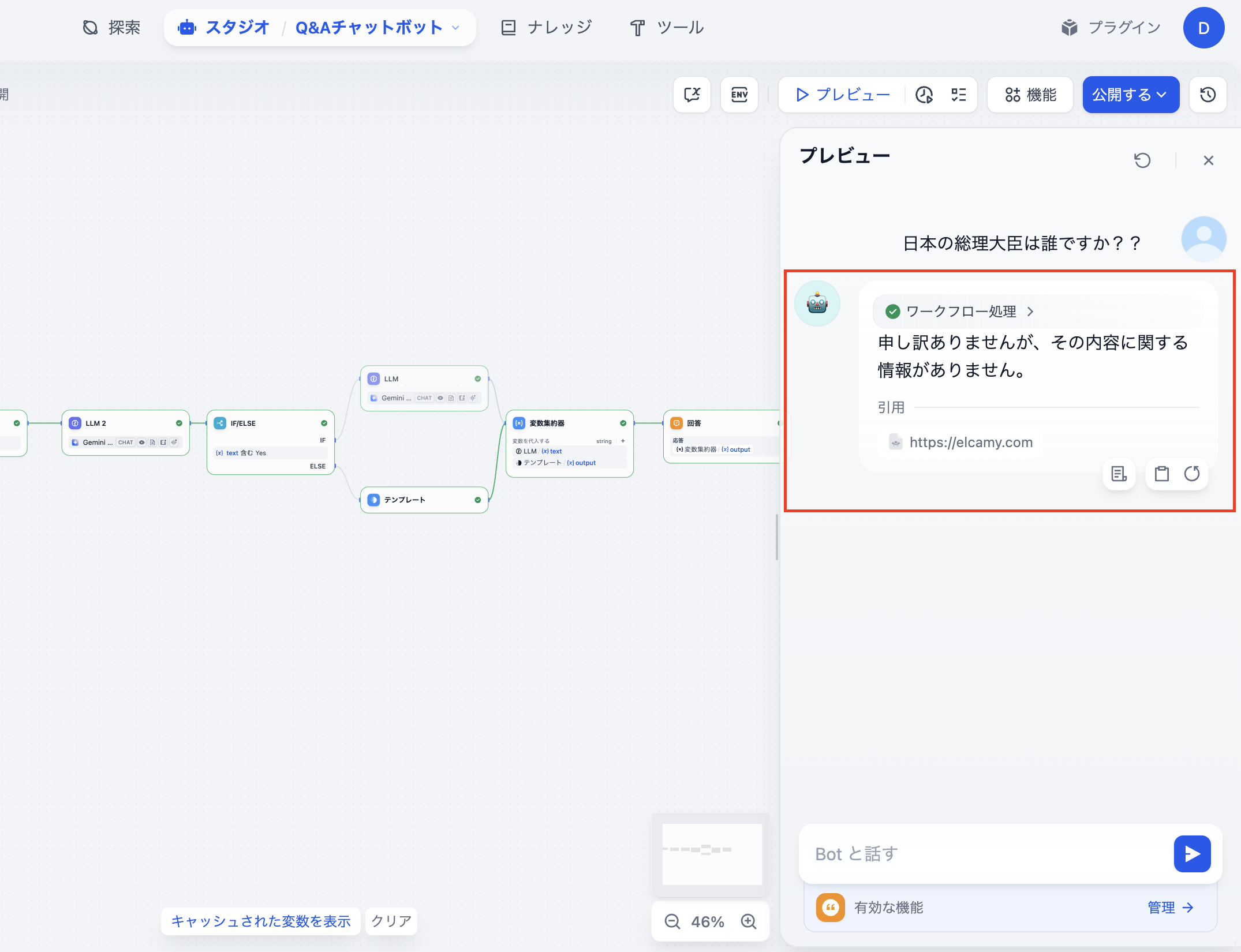Zoom out the workflow canvas

pos(672,921)
